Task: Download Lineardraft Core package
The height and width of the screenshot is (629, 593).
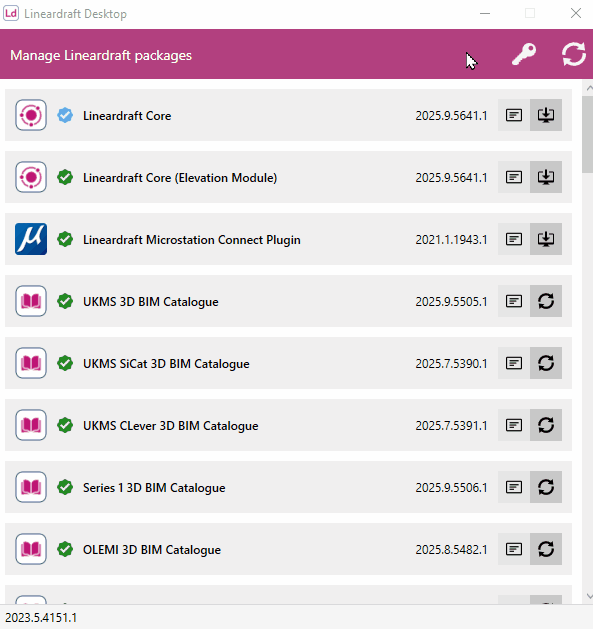Action: 546,115
